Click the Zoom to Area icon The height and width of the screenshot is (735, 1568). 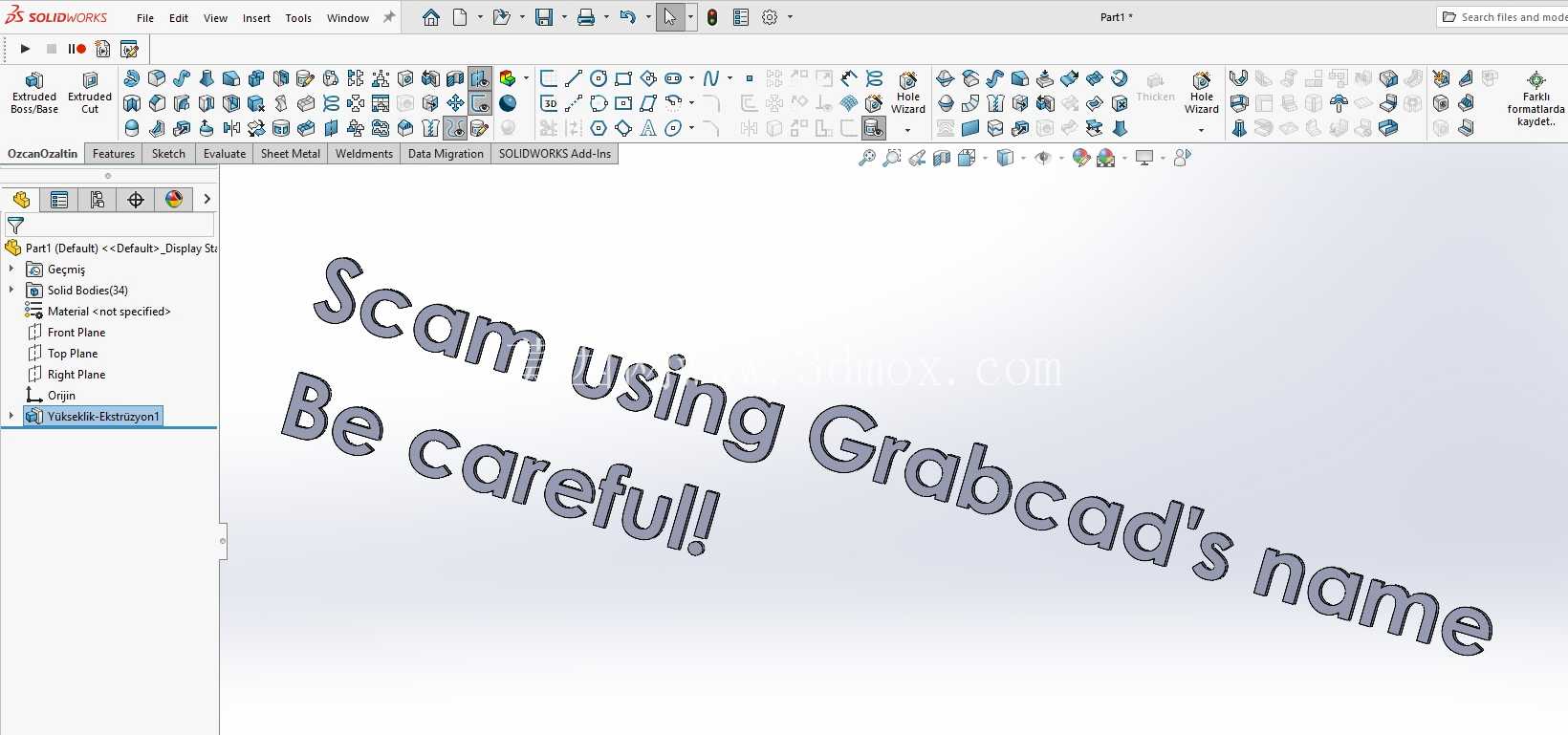(x=892, y=158)
